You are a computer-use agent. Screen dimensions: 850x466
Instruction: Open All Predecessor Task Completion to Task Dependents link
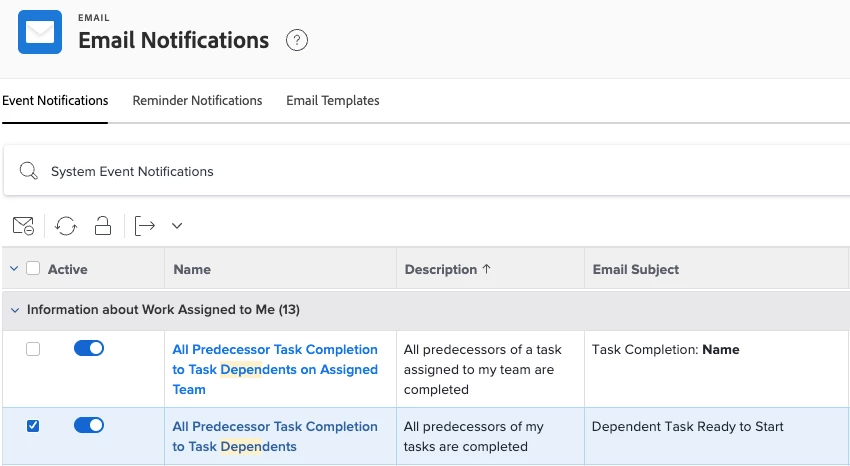pos(274,436)
